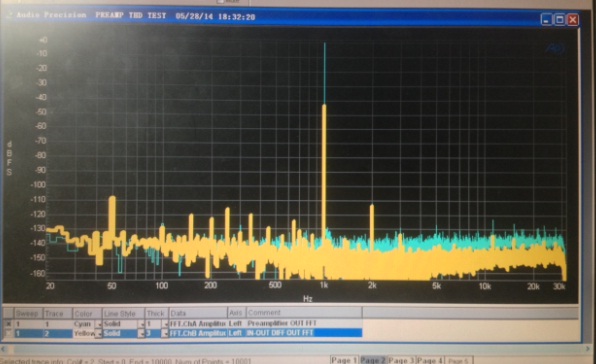Click Trace number 1 cell
Image resolution: width=596 pixels, height=364 pixels.
tap(57, 324)
